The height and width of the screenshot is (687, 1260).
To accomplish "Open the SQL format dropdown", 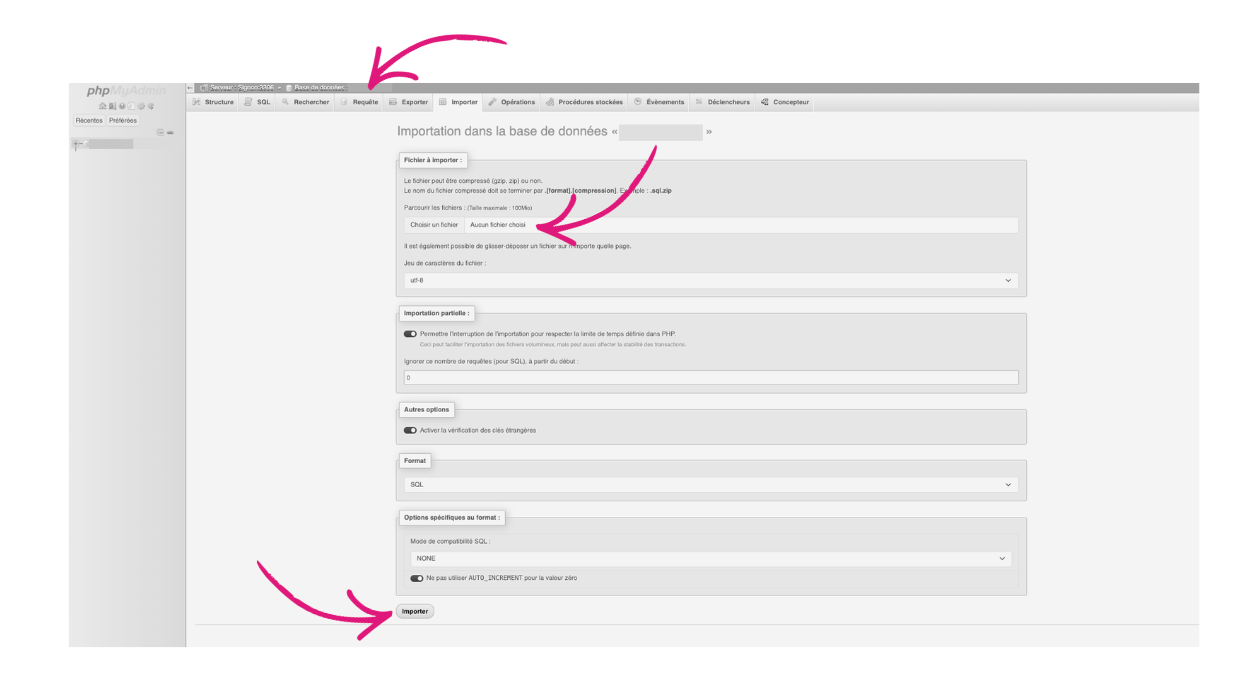I will pyautogui.click(x=711, y=484).
